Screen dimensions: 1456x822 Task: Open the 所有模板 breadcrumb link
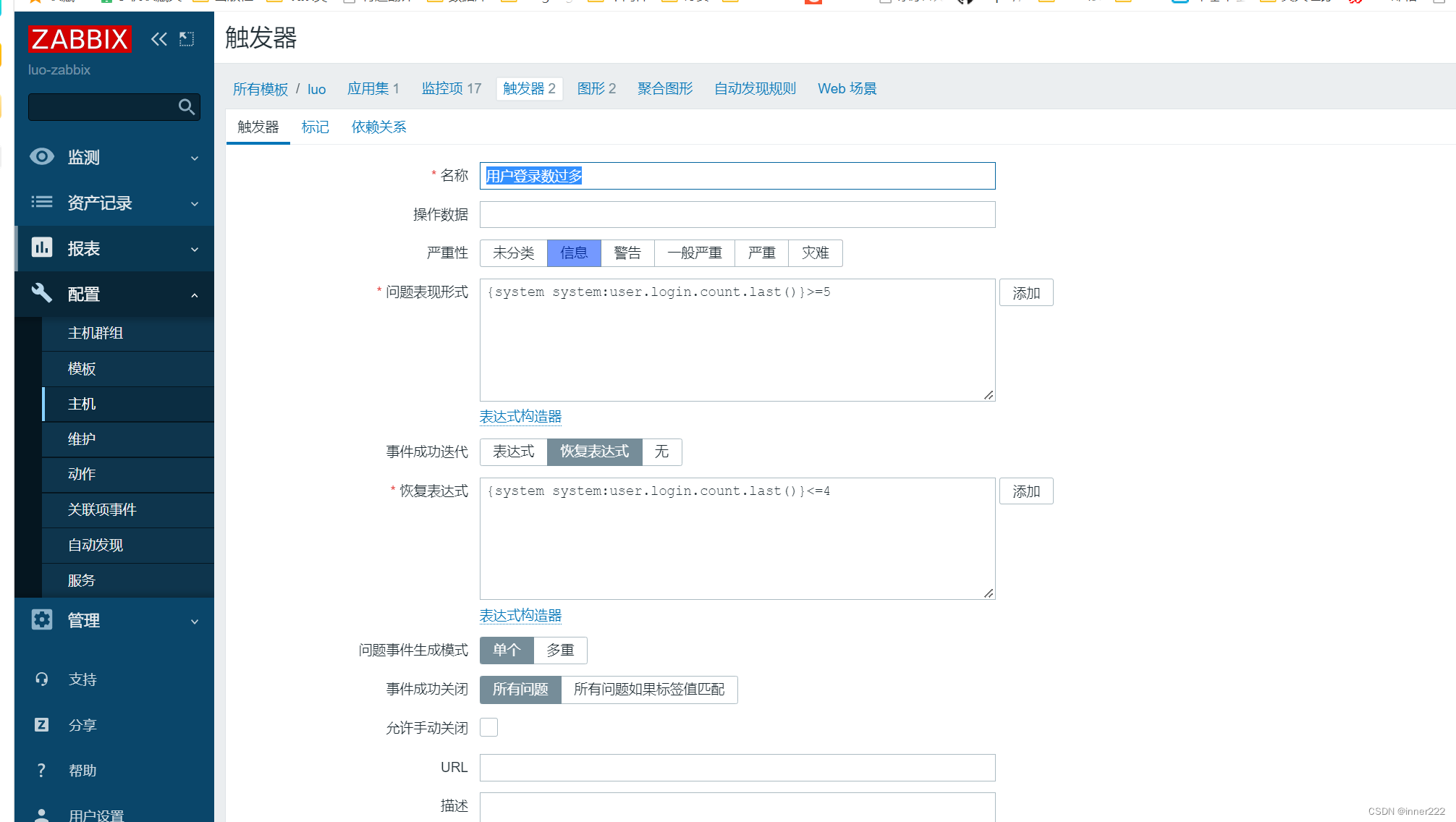[261, 89]
